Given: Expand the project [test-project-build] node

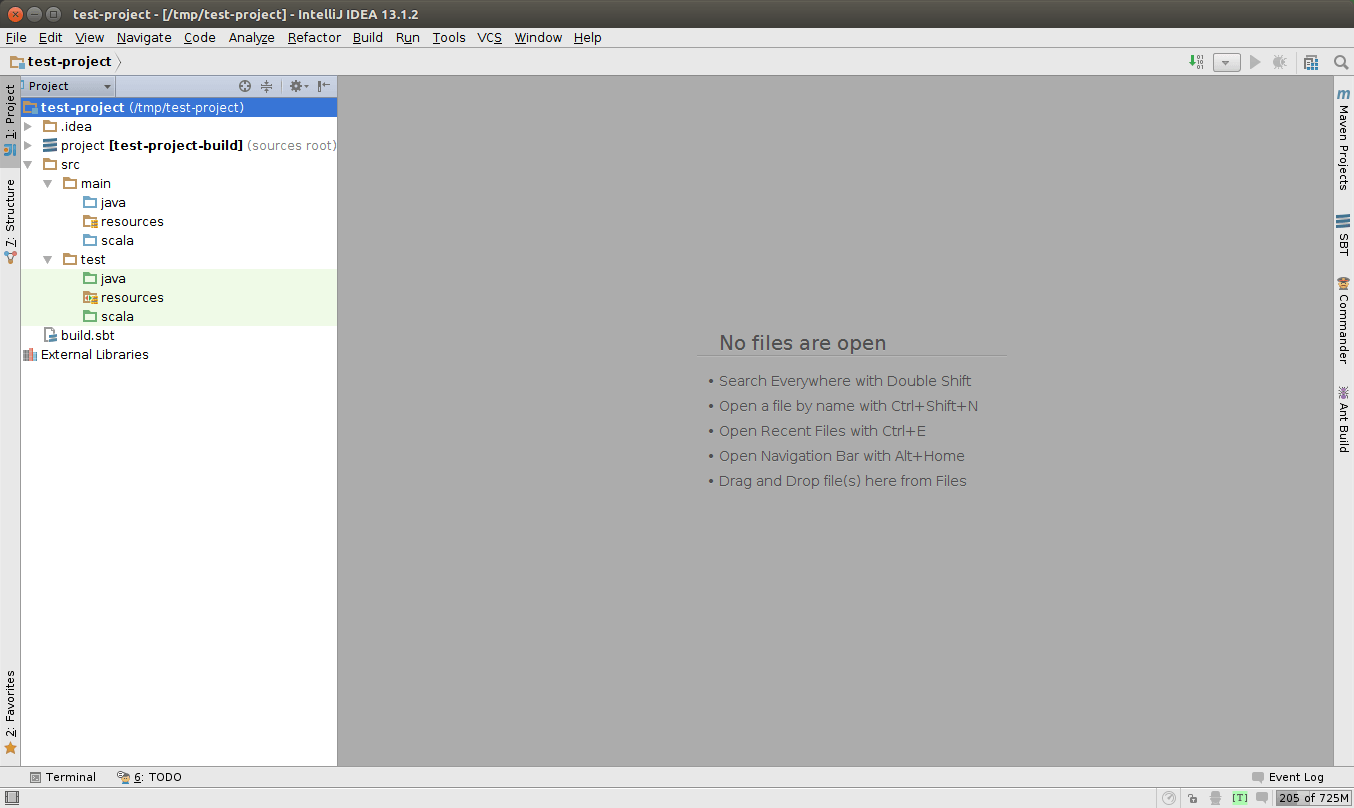Looking at the screenshot, I should point(28,145).
